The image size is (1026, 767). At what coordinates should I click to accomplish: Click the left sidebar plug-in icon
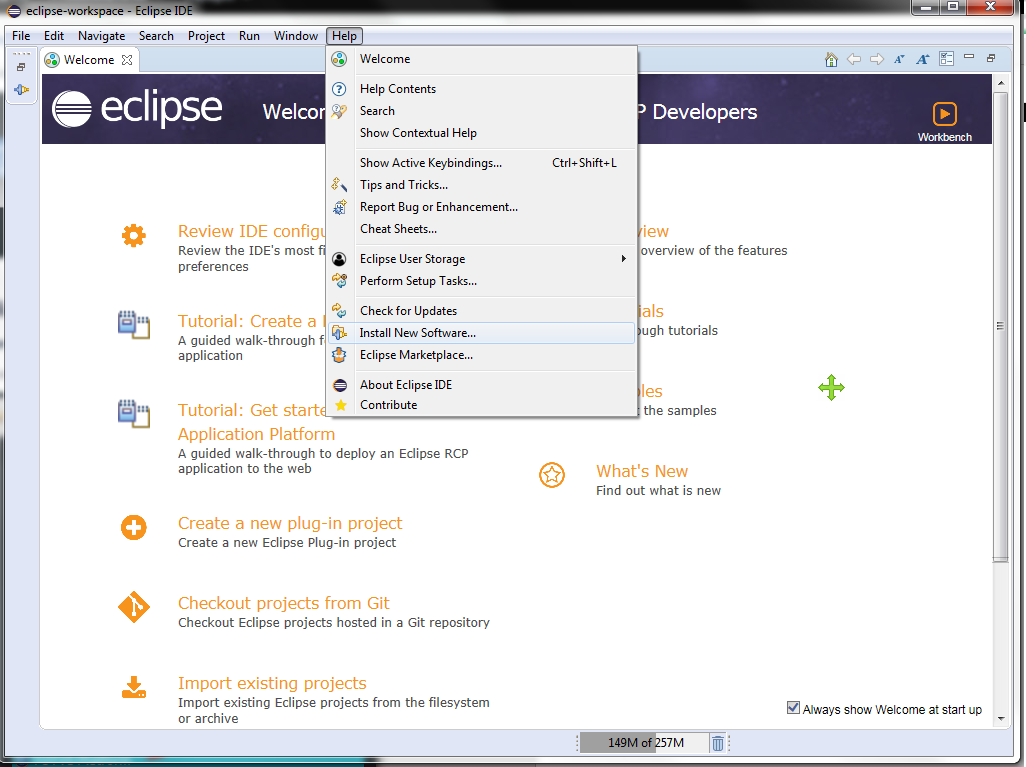pyautogui.click(x=21, y=90)
